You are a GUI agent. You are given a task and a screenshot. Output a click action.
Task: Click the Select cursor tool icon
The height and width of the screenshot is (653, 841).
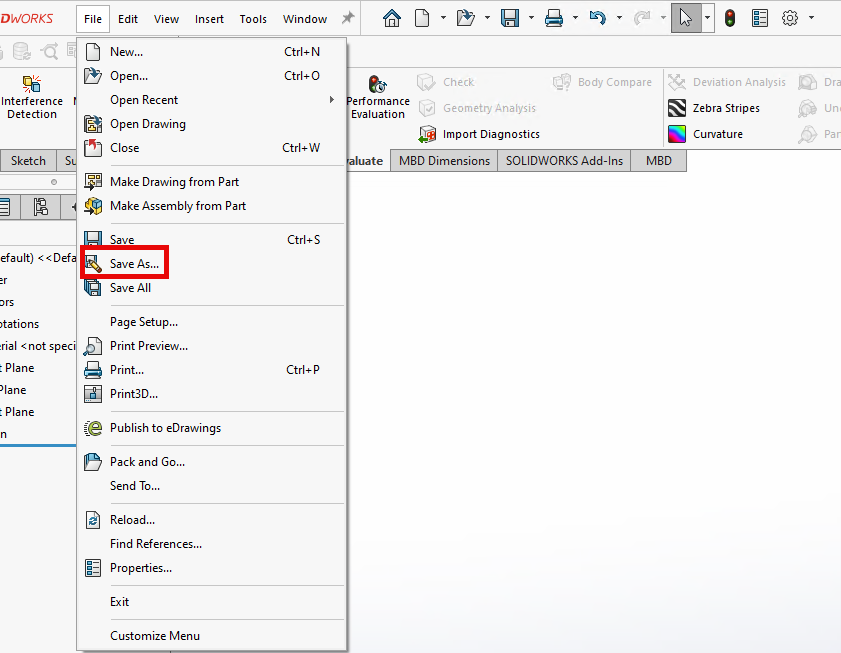pyautogui.click(x=685, y=18)
